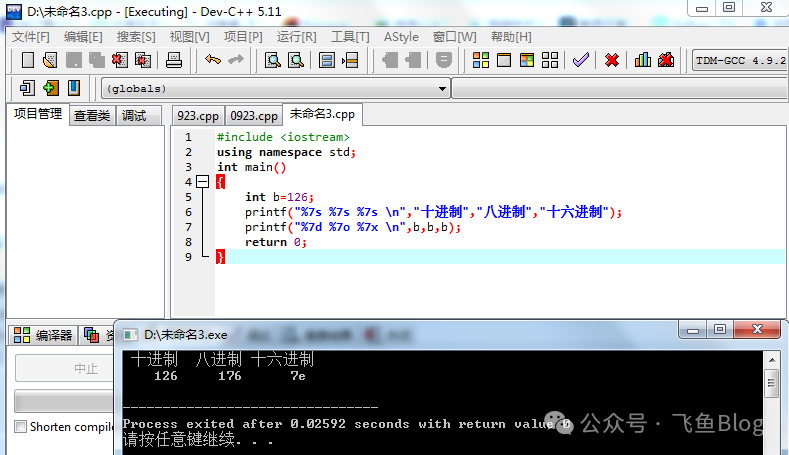Viewport: 789px width, 455px height.
Task: Open the empty function members dropdown
Action: [620, 89]
